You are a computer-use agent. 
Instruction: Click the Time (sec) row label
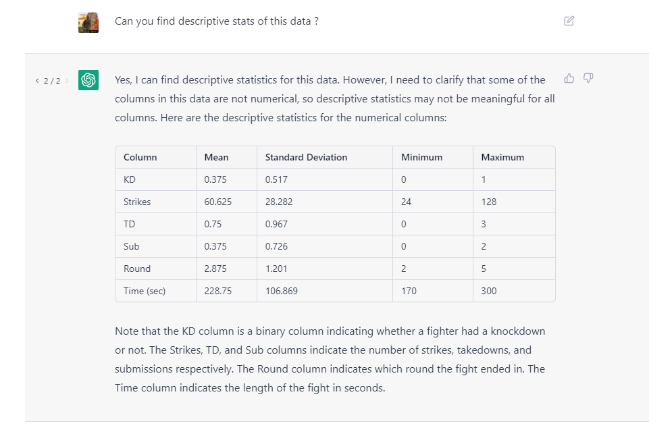pyautogui.click(x=144, y=289)
